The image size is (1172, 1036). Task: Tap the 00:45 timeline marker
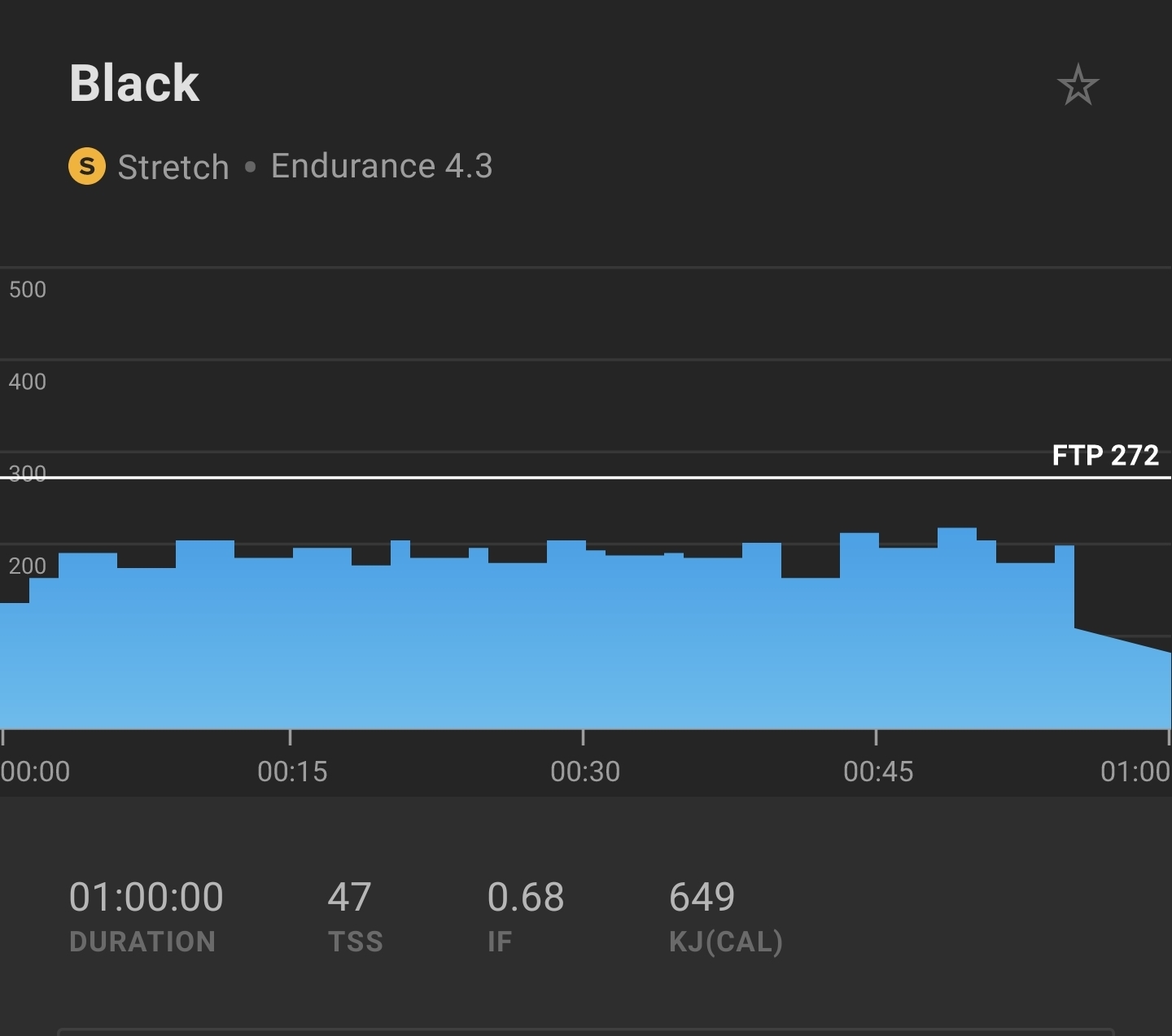tap(878, 771)
